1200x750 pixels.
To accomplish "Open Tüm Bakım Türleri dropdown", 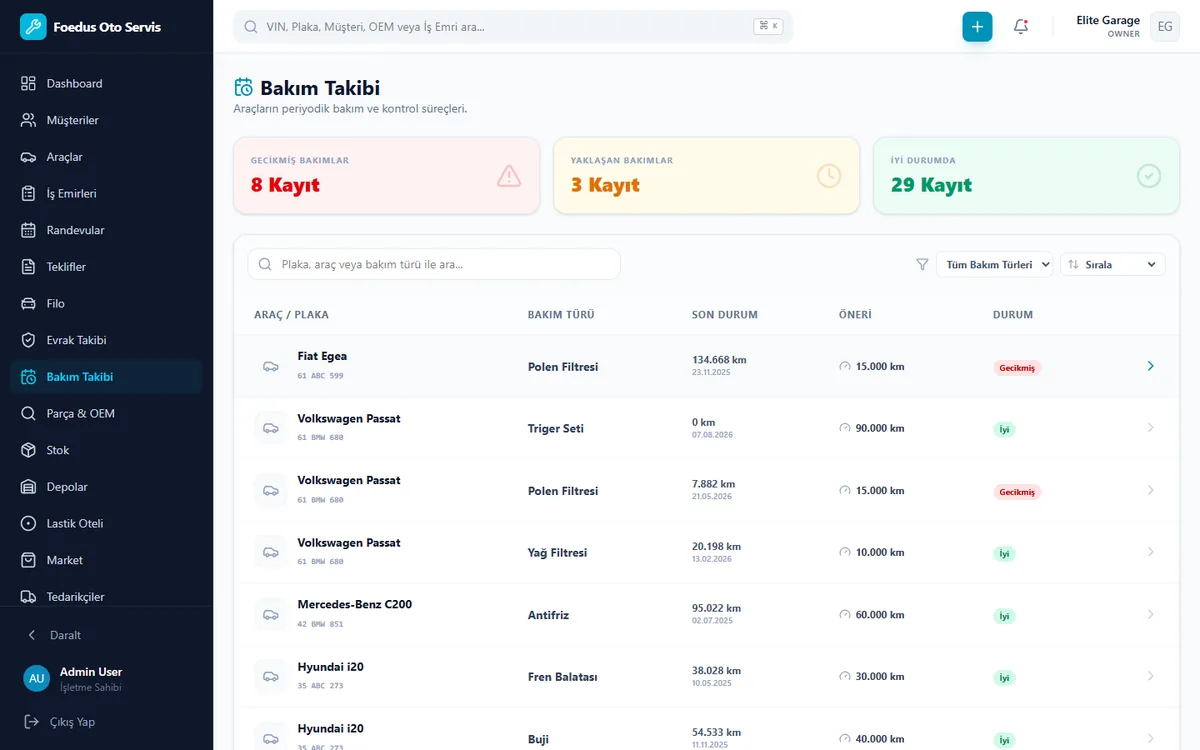I will [x=995, y=265].
